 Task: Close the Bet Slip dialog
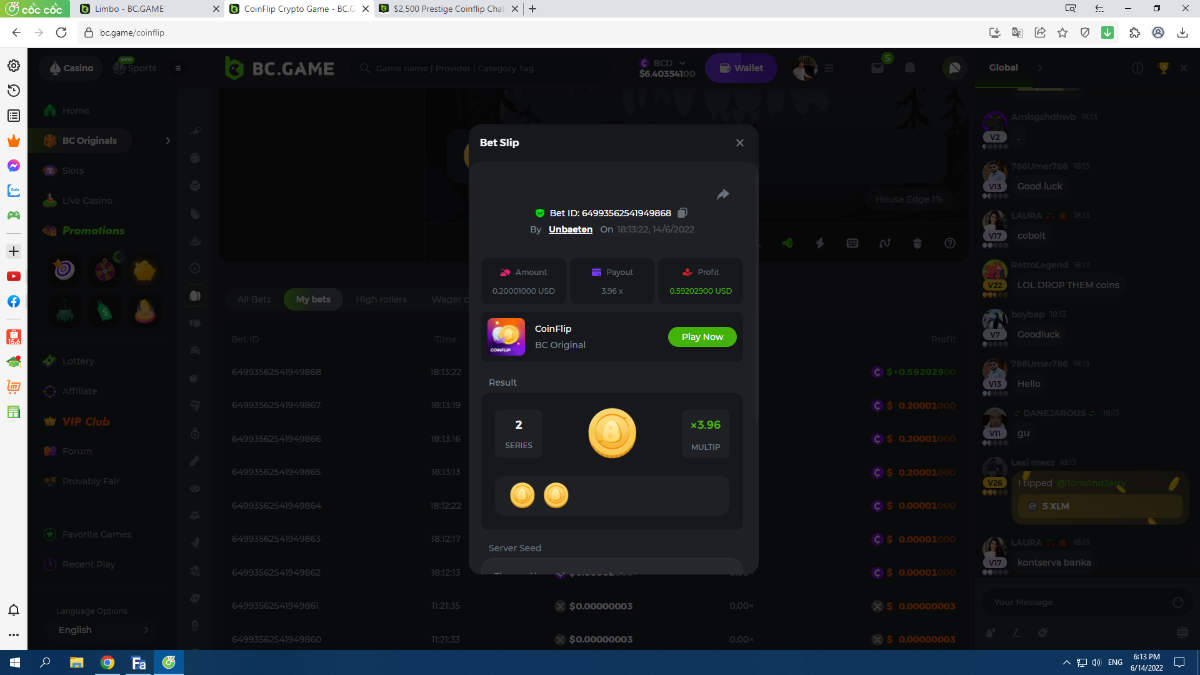(740, 143)
